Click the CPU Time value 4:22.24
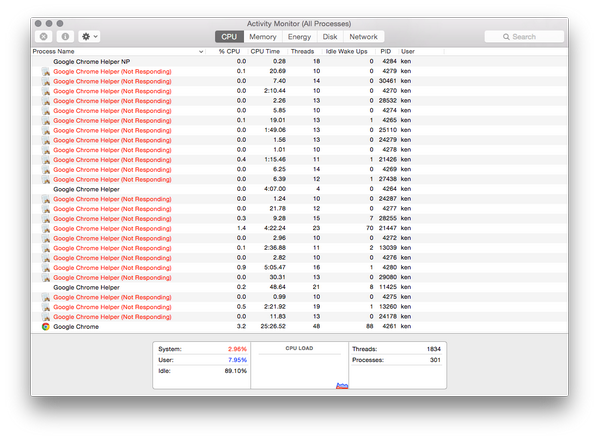Image resolution: width=599 pixels, height=440 pixels. point(275,228)
